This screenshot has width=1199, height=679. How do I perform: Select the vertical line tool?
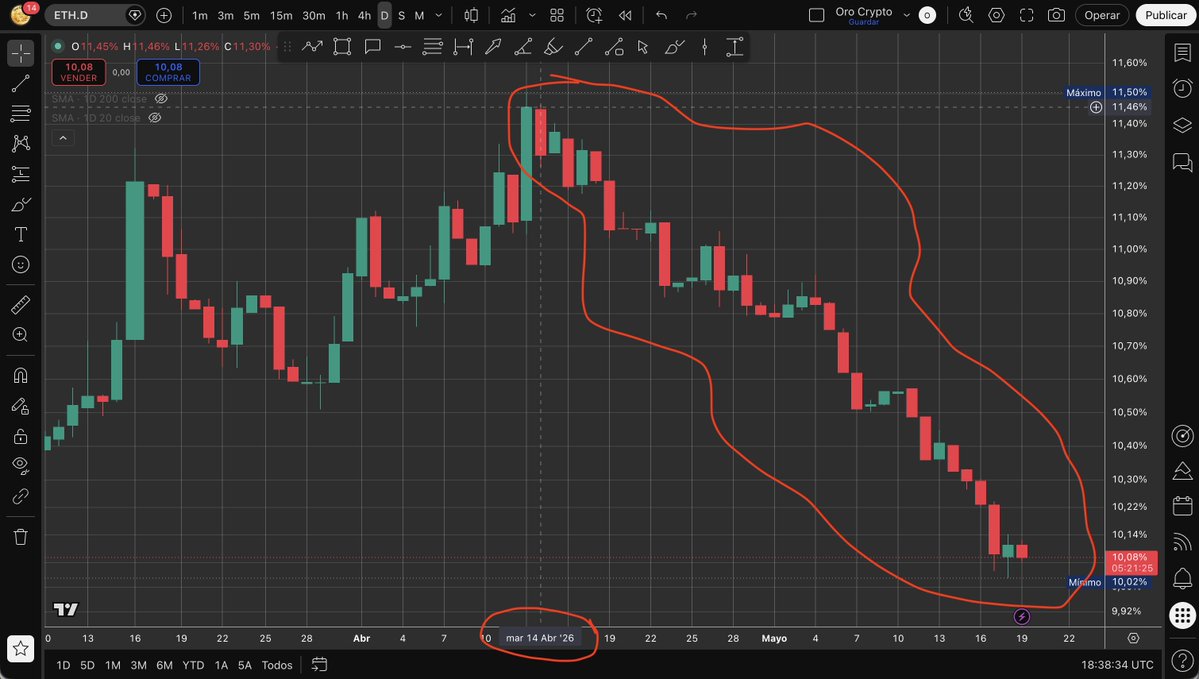704,47
